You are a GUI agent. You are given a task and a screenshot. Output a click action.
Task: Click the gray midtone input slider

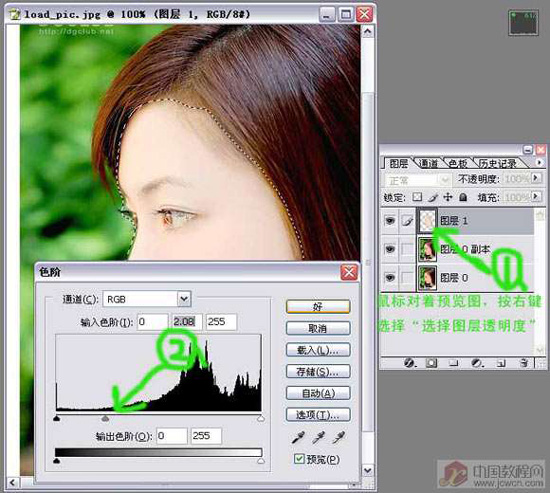pyautogui.click(x=105, y=419)
